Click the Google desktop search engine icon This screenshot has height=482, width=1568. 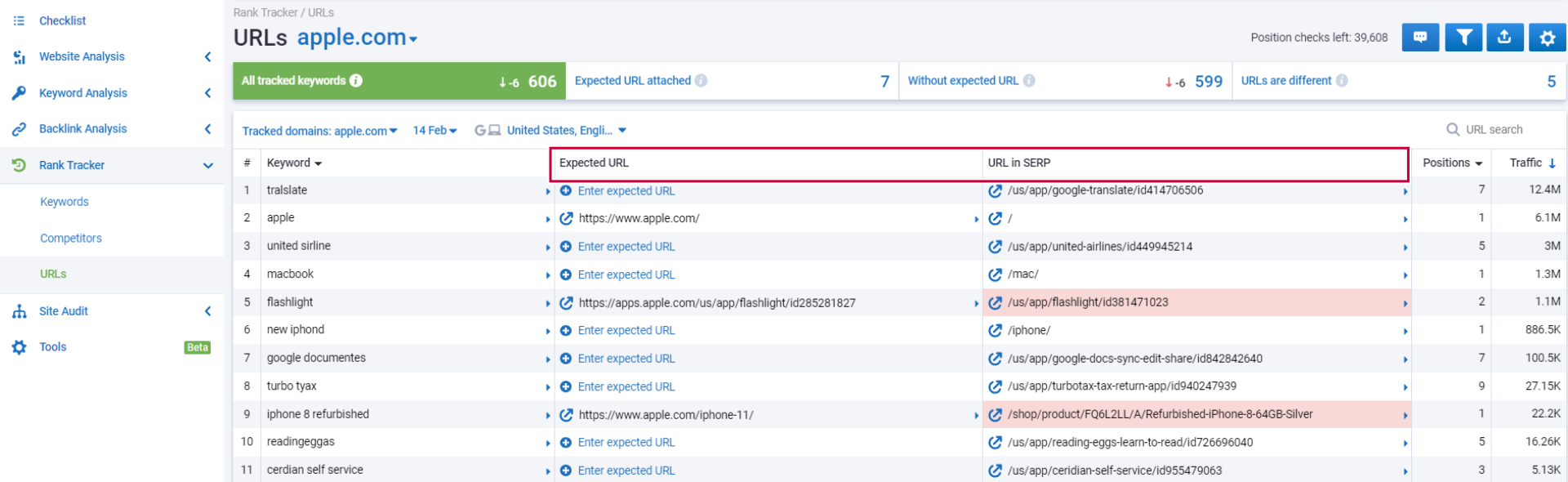point(488,130)
